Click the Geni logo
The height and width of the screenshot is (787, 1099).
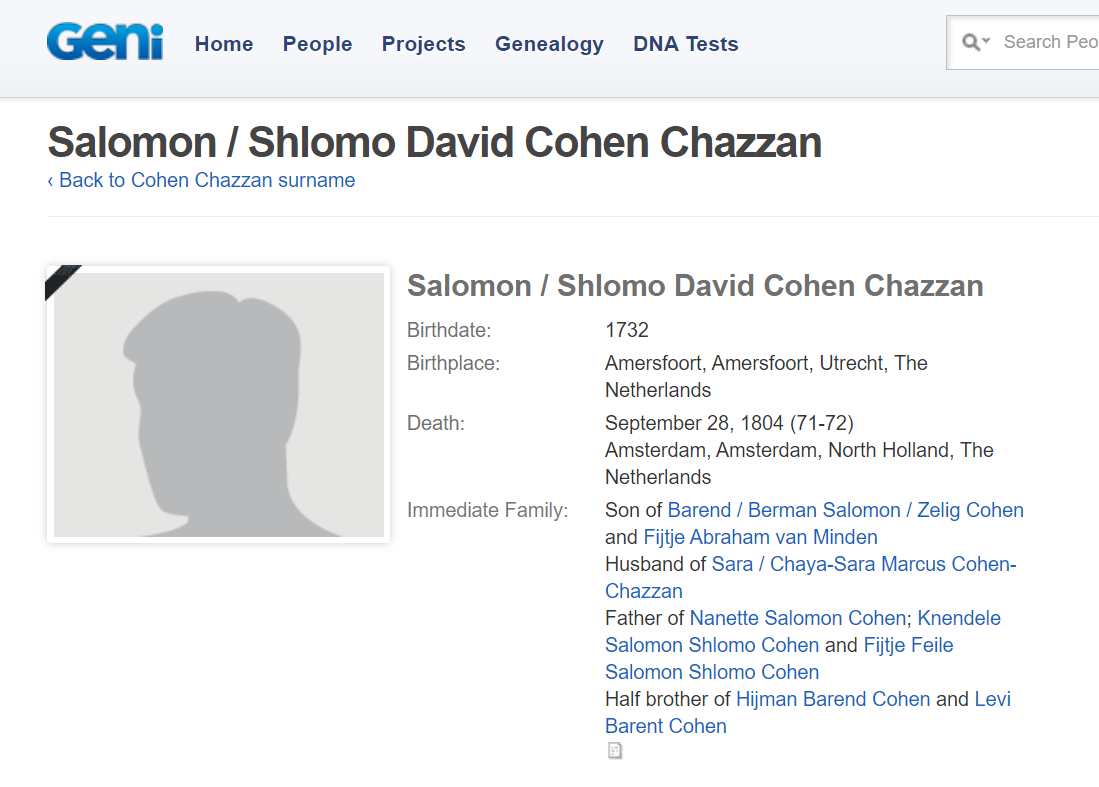[x=104, y=43]
